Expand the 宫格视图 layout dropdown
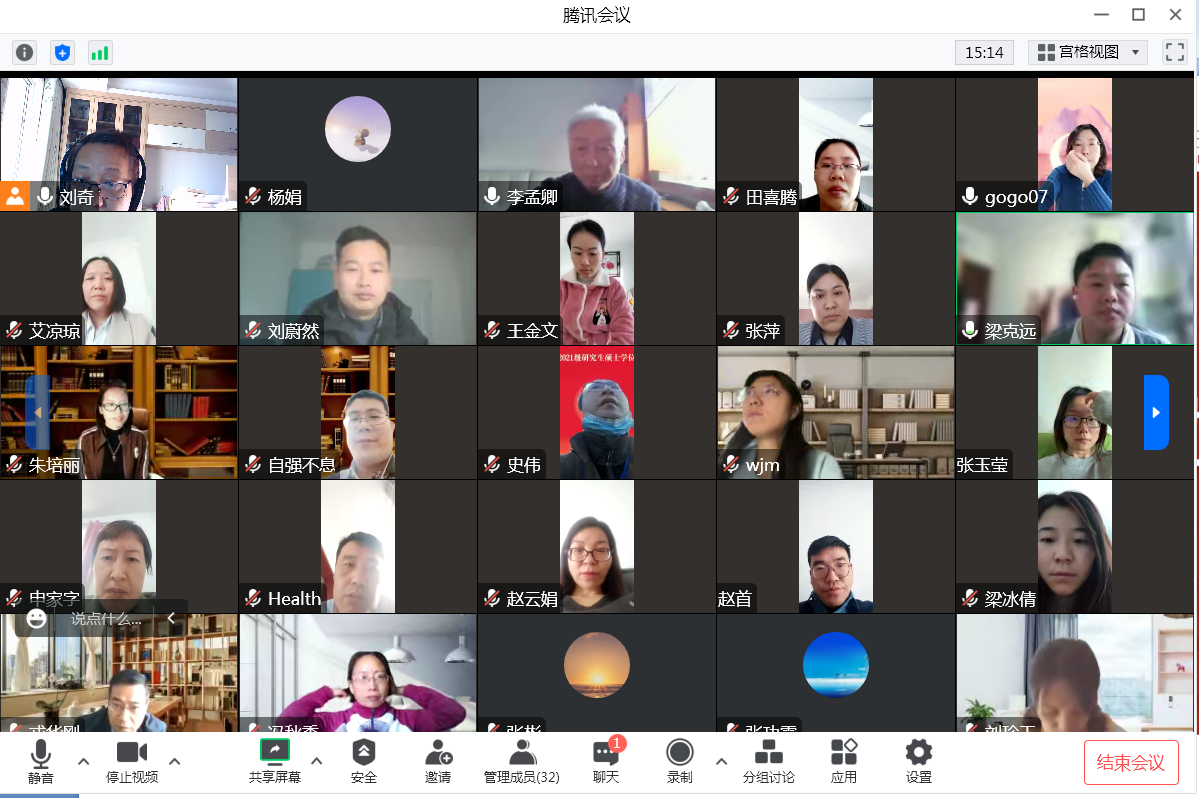 click(1087, 52)
